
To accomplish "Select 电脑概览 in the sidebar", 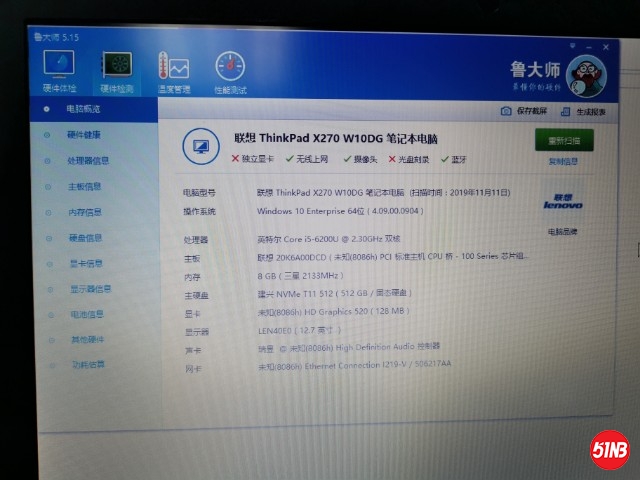I will [x=83, y=108].
